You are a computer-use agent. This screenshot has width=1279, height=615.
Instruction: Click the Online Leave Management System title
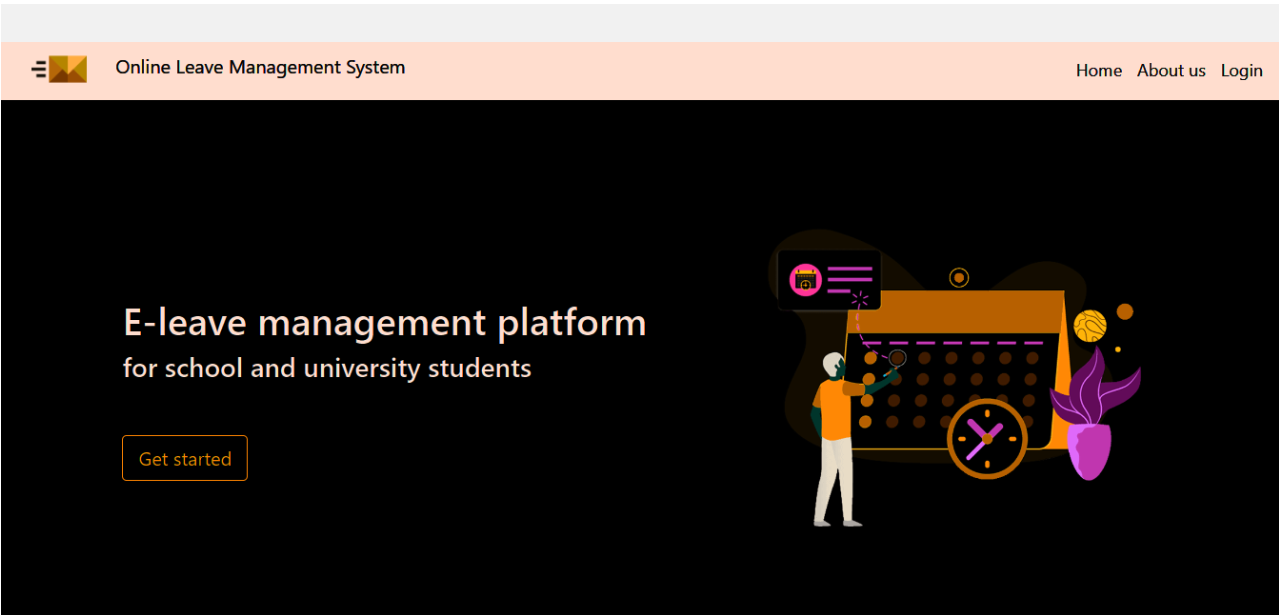[260, 67]
